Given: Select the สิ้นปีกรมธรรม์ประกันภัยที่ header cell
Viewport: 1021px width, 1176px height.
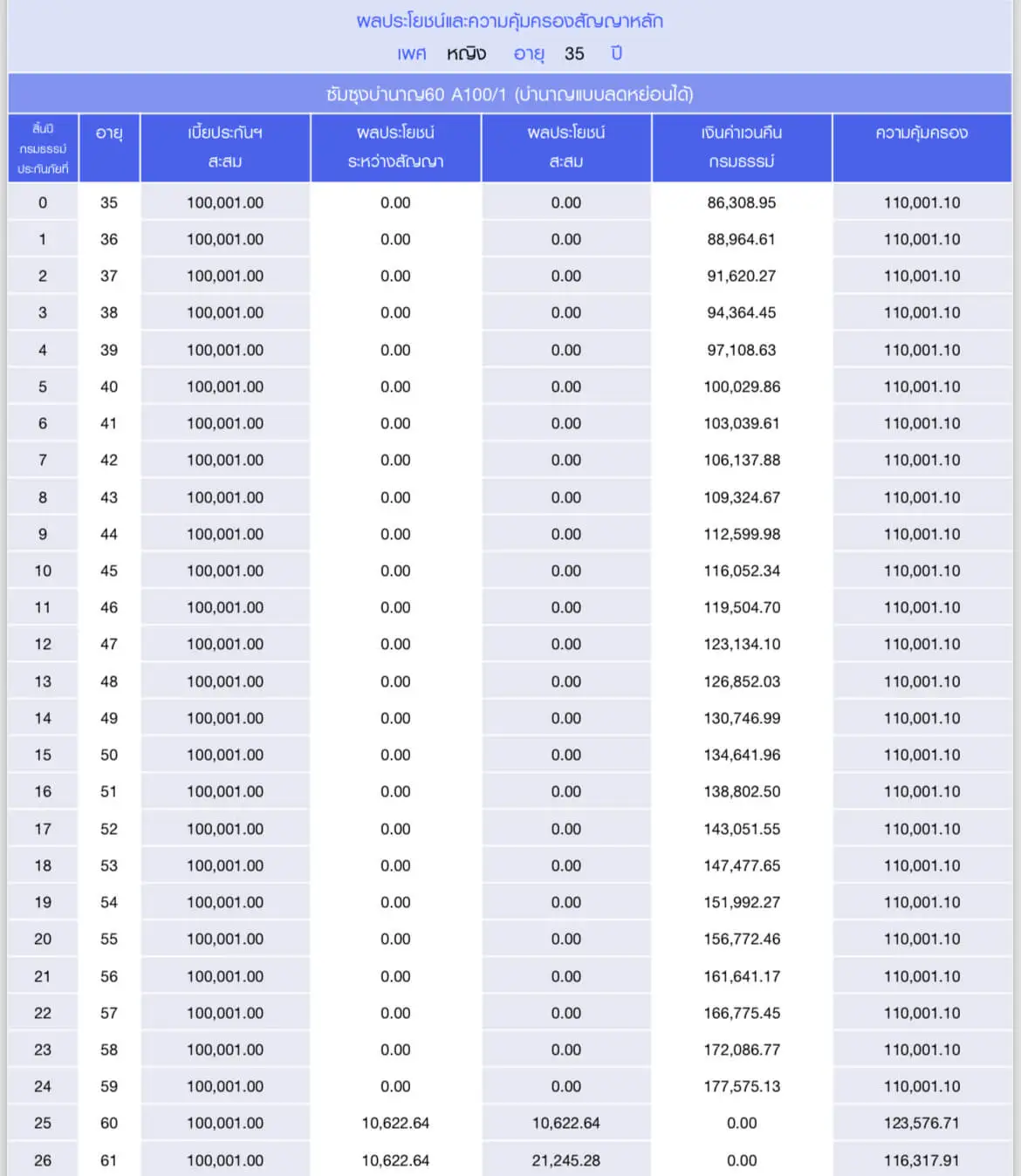Looking at the screenshot, I should pyautogui.click(x=43, y=147).
